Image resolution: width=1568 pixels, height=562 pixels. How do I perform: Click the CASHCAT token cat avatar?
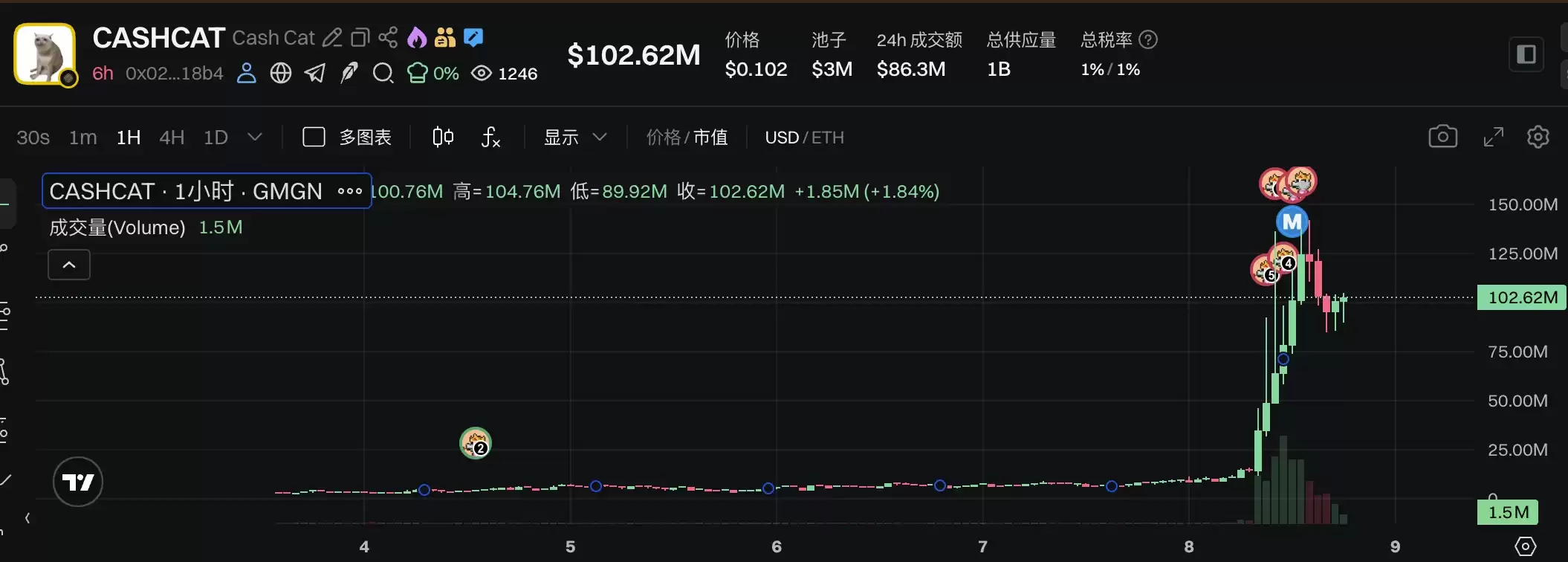point(45,54)
